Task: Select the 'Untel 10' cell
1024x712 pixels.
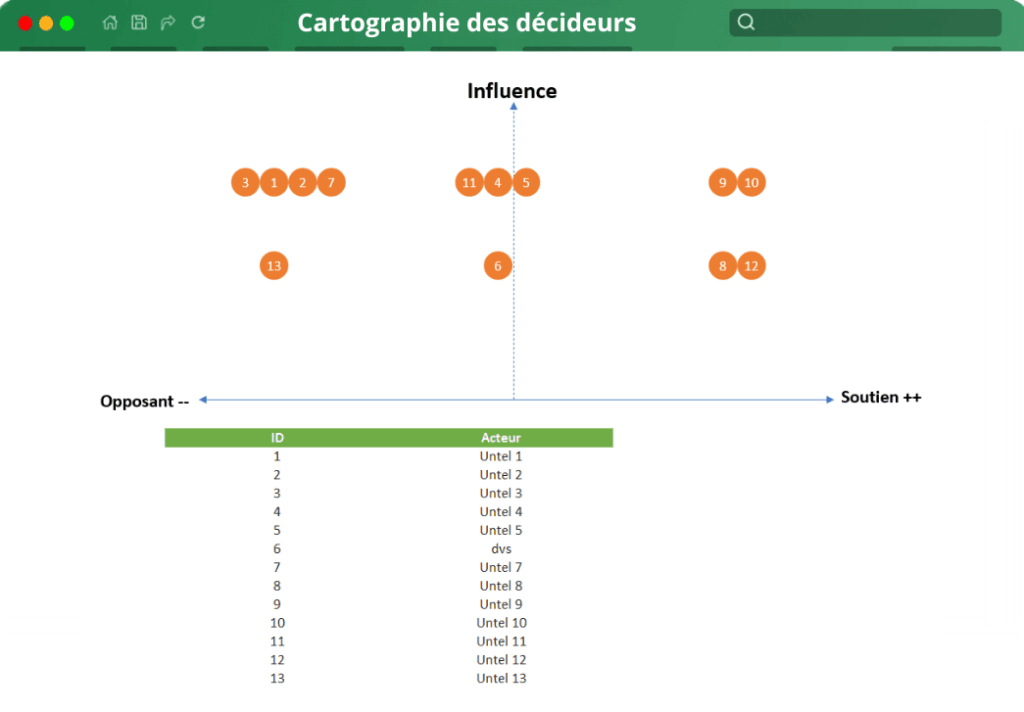Action: click(x=501, y=623)
